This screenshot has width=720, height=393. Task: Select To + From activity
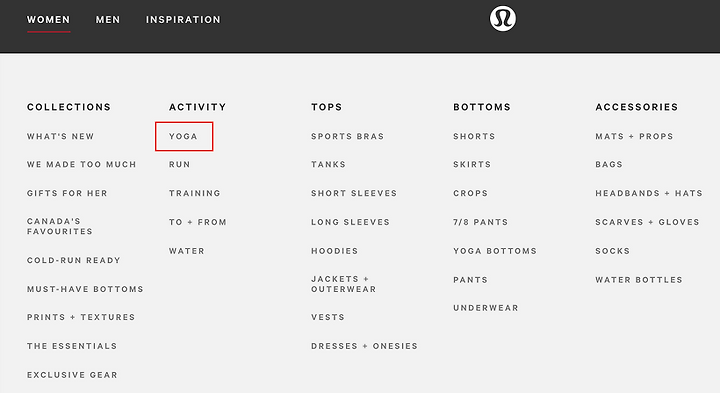point(198,222)
